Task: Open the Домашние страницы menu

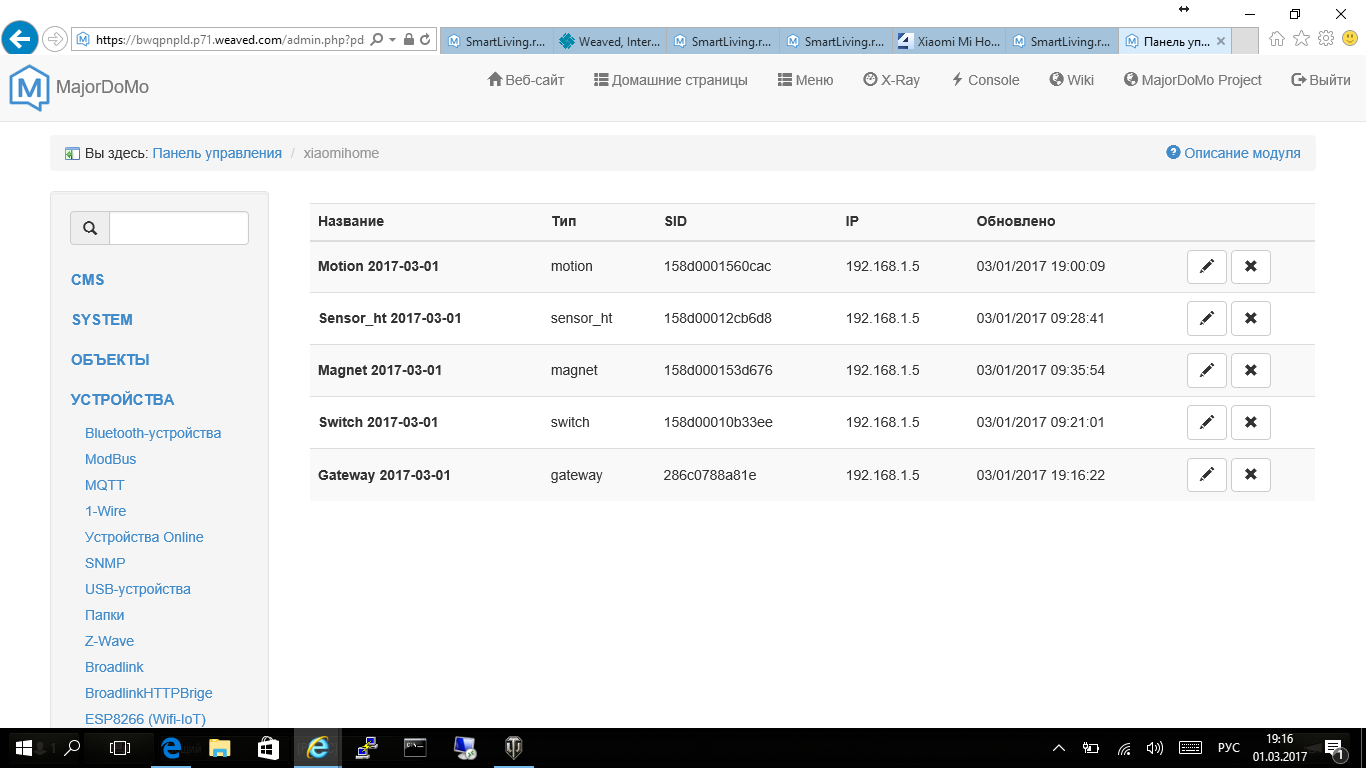Action: 670,80
